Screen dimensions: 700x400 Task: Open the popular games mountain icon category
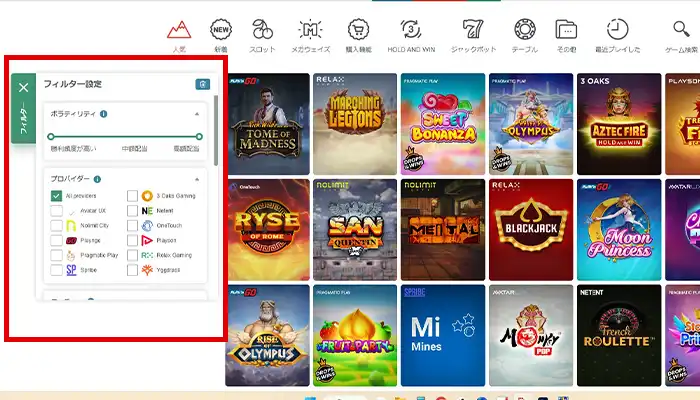click(x=179, y=37)
